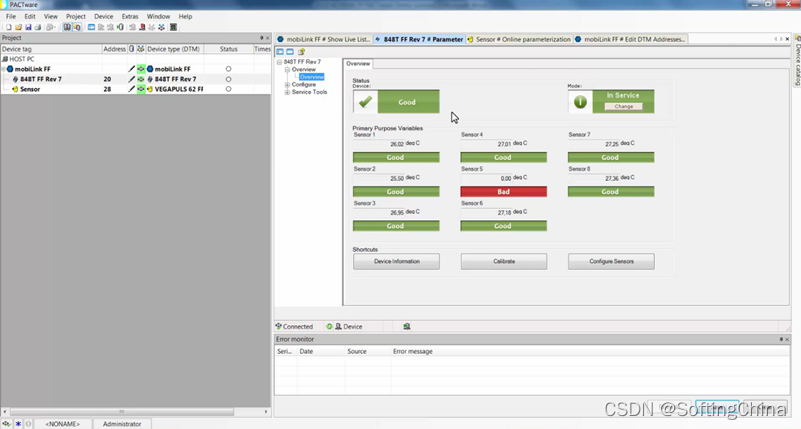Click status circle for 848T FF Rev 7
The height and width of the screenshot is (429, 801).
click(x=229, y=79)
